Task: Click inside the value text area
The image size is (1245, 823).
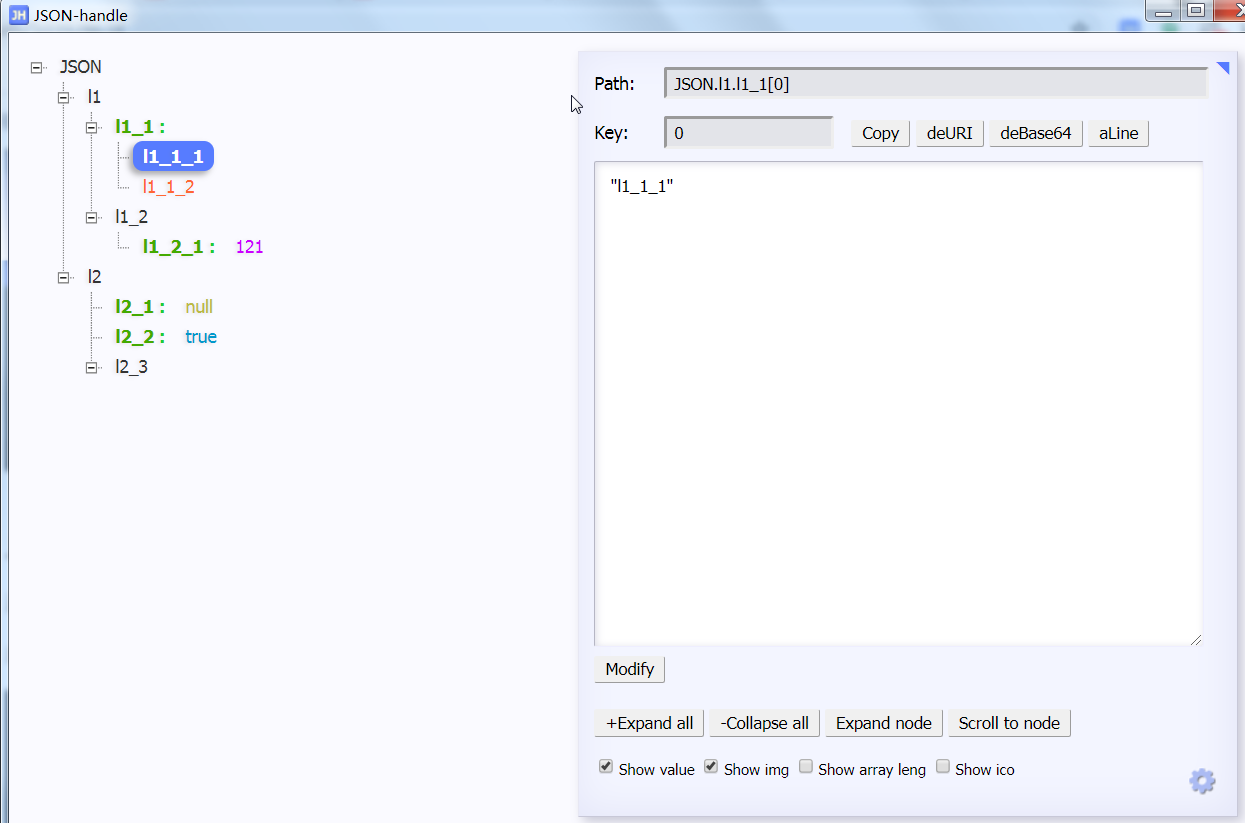Action: (x=898, y=403)
